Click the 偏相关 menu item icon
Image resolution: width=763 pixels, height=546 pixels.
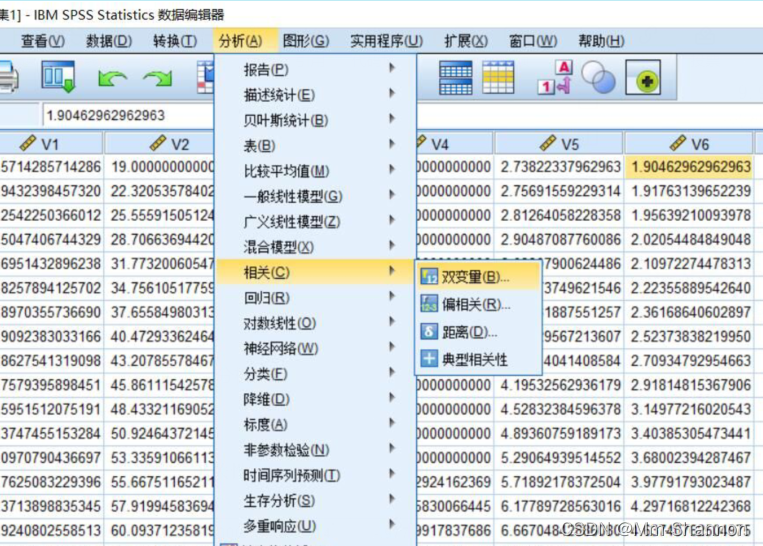429,304
